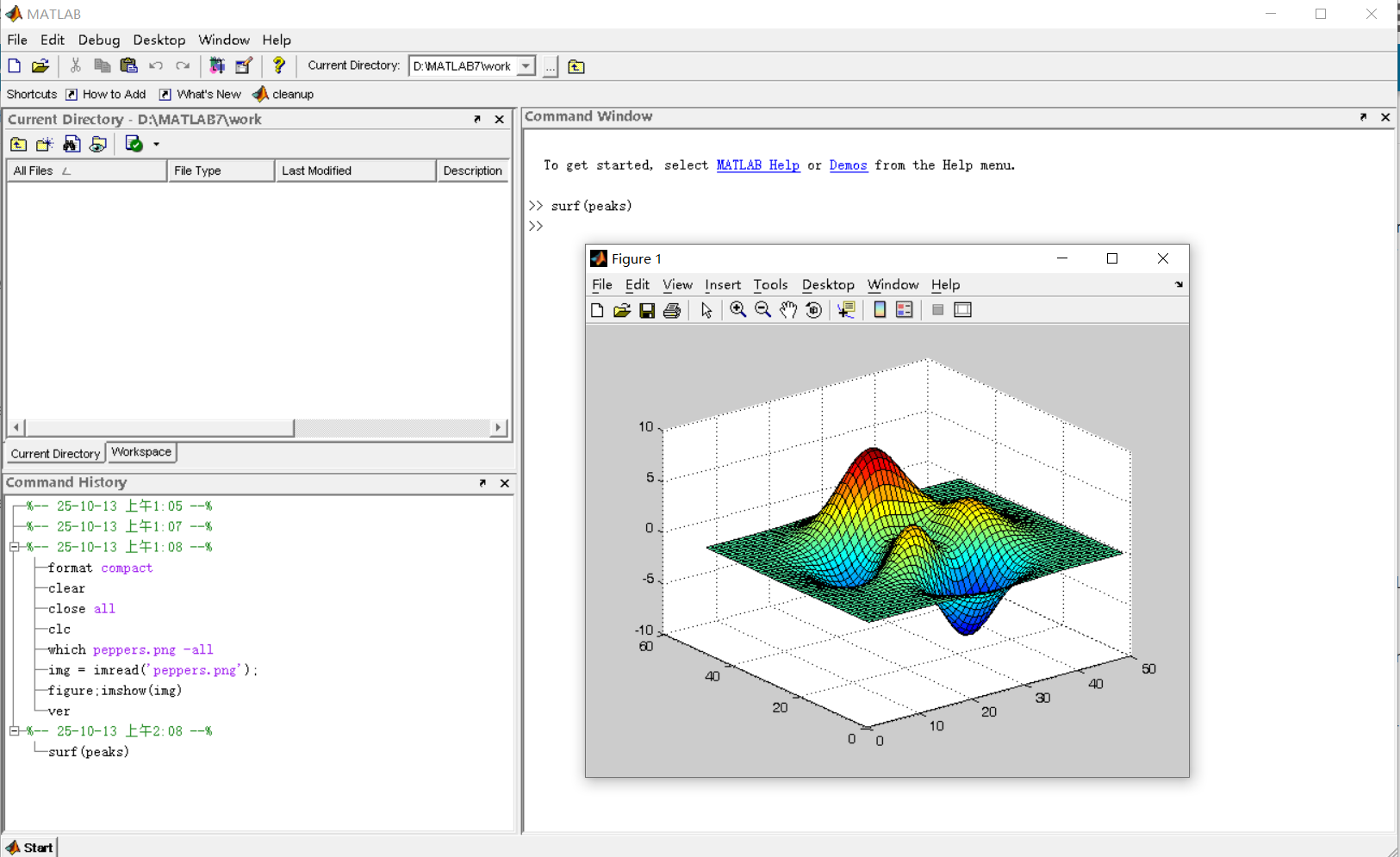This screenshot has height=857, width=1400.
Task: Collapse the 上午1:08 session in Command History
Action: (15, 547)
